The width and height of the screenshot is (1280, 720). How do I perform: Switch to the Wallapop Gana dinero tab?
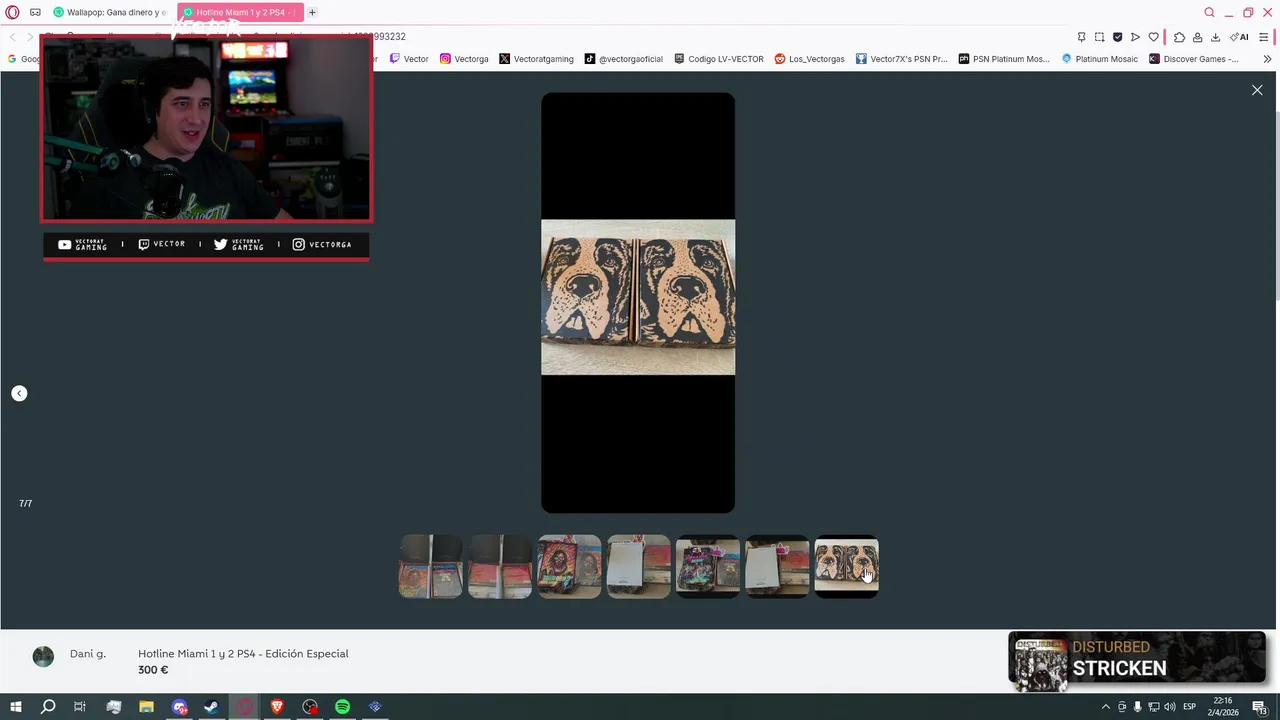tap(110, 12)
